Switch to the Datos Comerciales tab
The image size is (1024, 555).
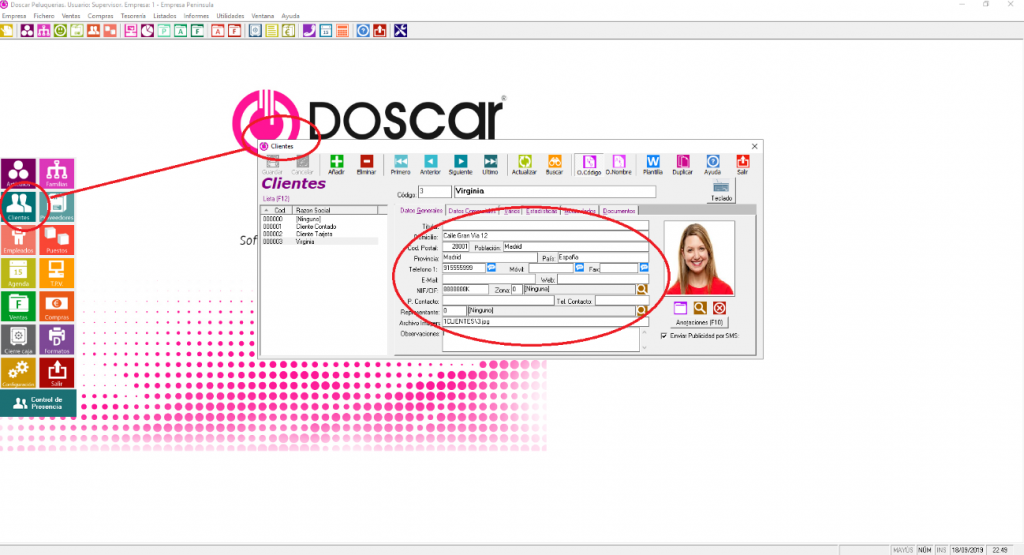pos(472,211)
